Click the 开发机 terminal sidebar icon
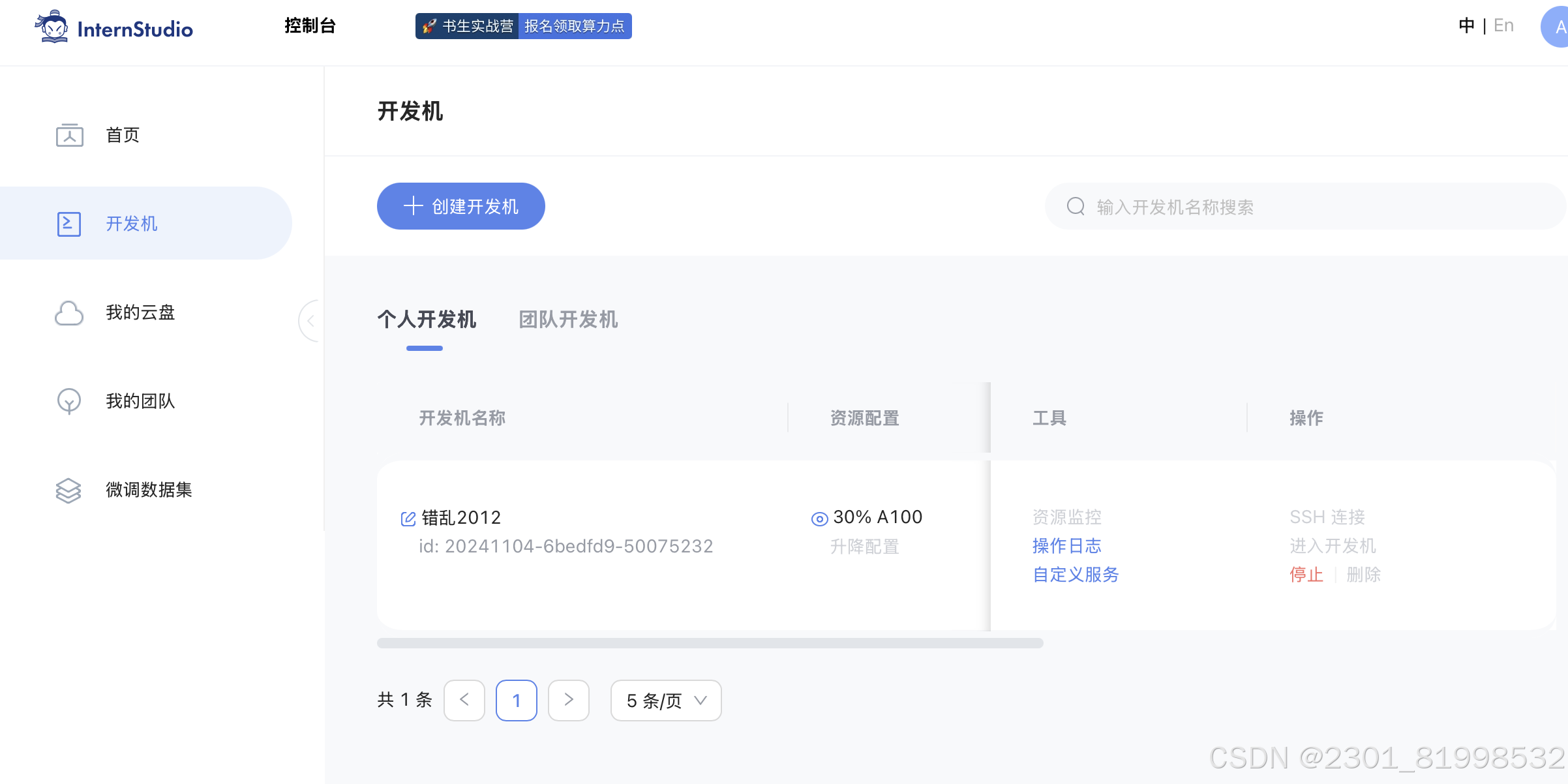 [69, 224]
